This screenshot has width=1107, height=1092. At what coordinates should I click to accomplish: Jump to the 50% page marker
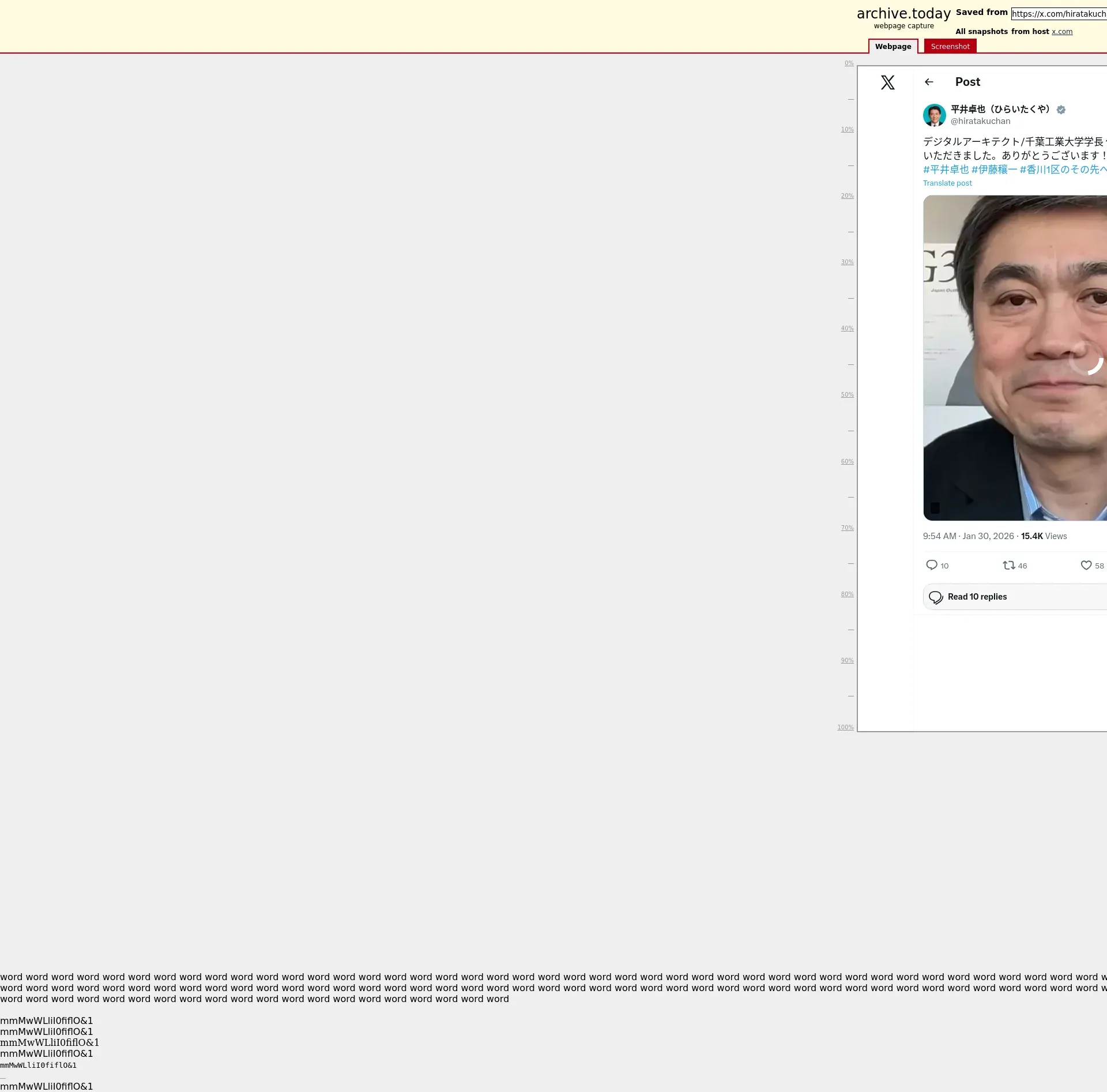(x=846, y=395)
